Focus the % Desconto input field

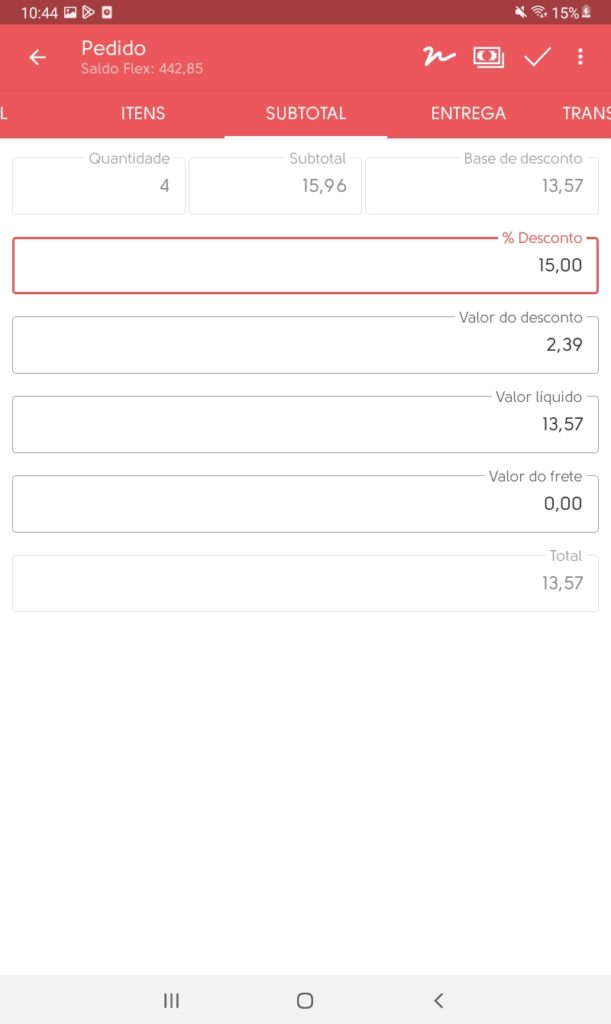coord(305,266)
